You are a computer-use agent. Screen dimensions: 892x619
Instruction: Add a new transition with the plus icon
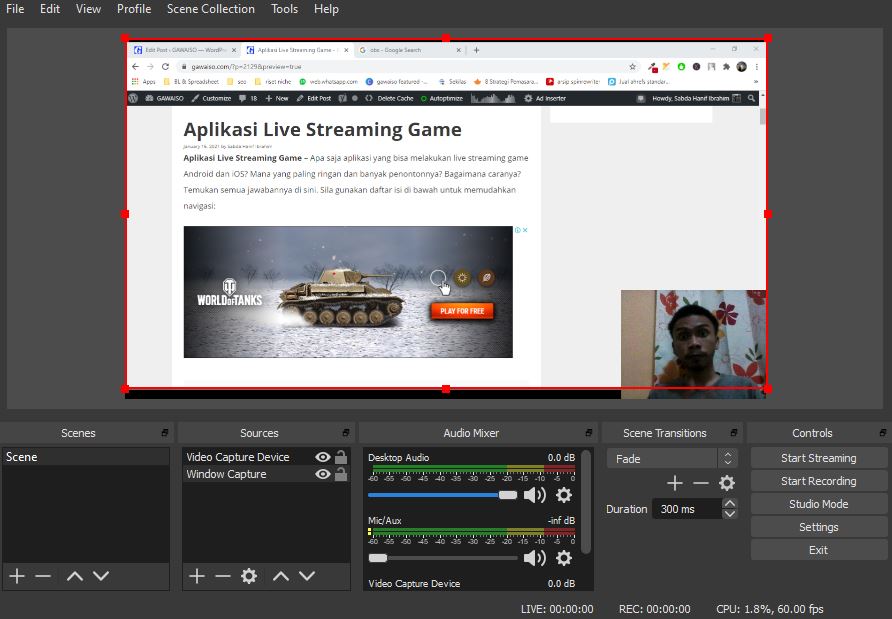(x=675, y=483)
